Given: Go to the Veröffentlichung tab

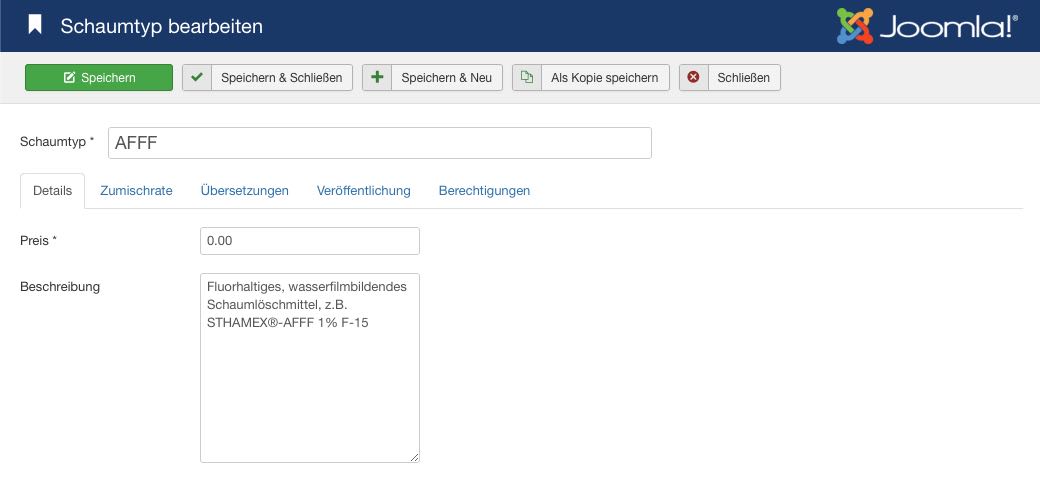Looking at the screenshot, I should (x=363, y=191).
